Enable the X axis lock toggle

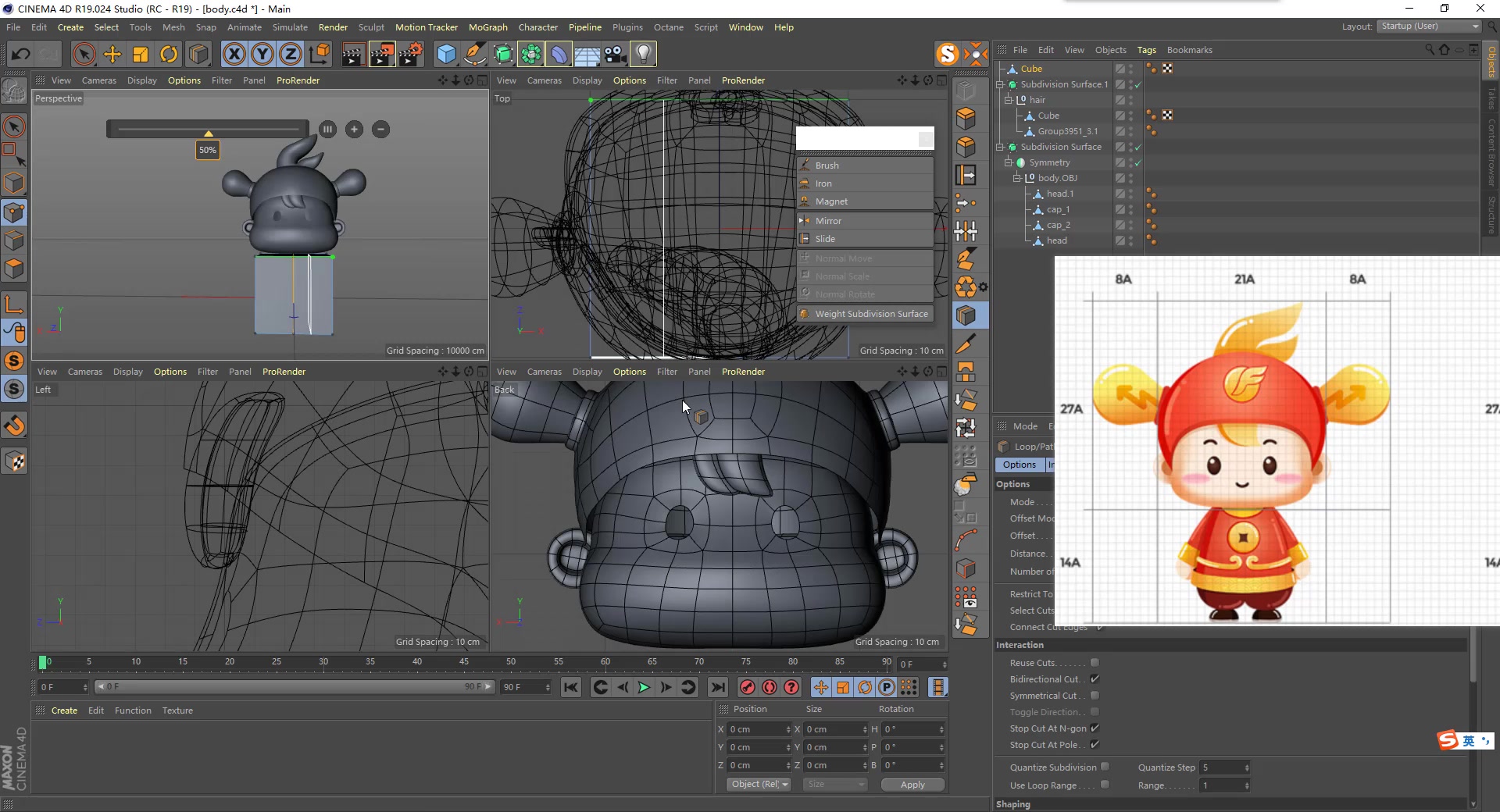click(x=234, y=54)
